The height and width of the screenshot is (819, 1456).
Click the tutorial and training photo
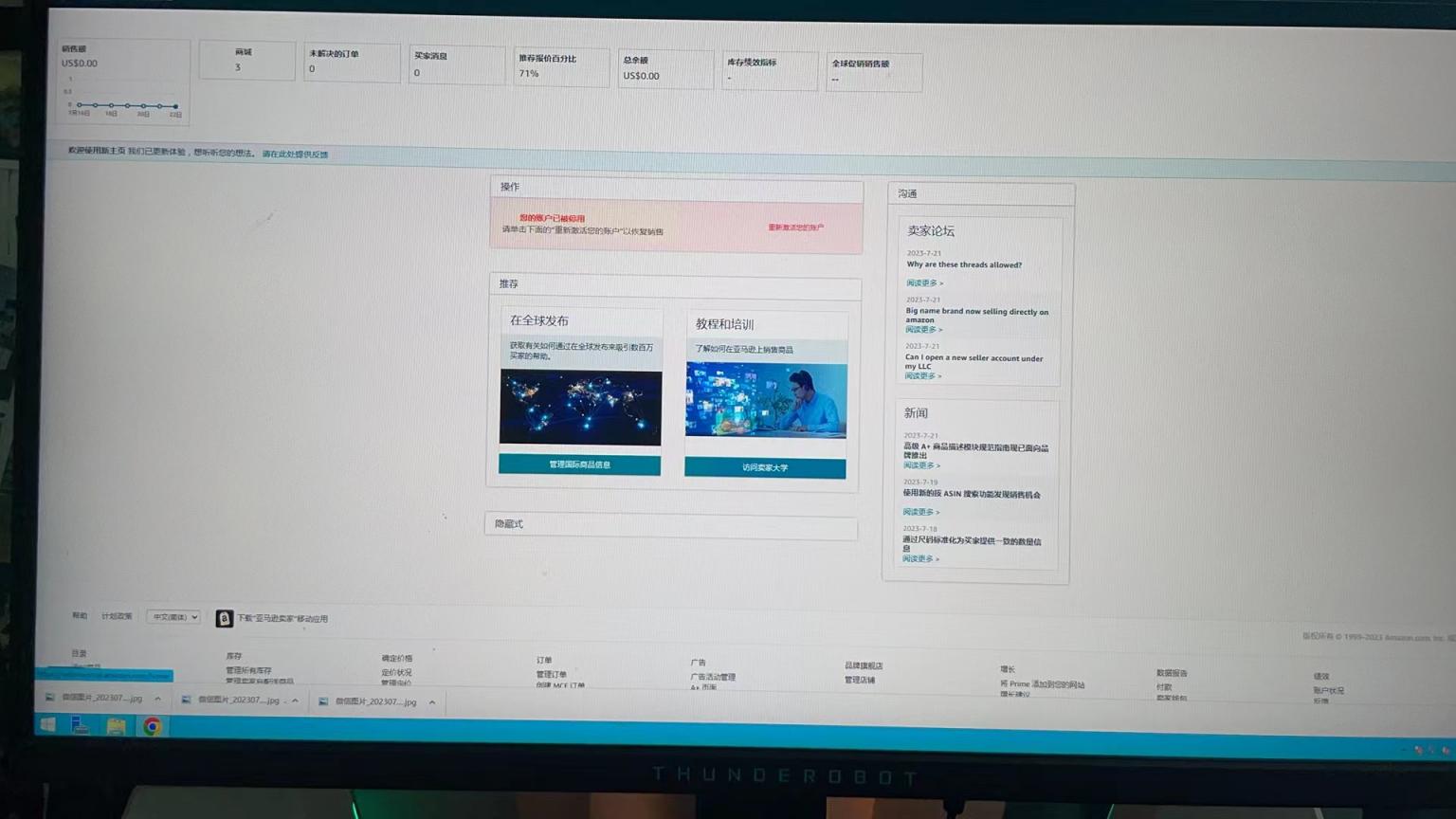click(766, 402)
